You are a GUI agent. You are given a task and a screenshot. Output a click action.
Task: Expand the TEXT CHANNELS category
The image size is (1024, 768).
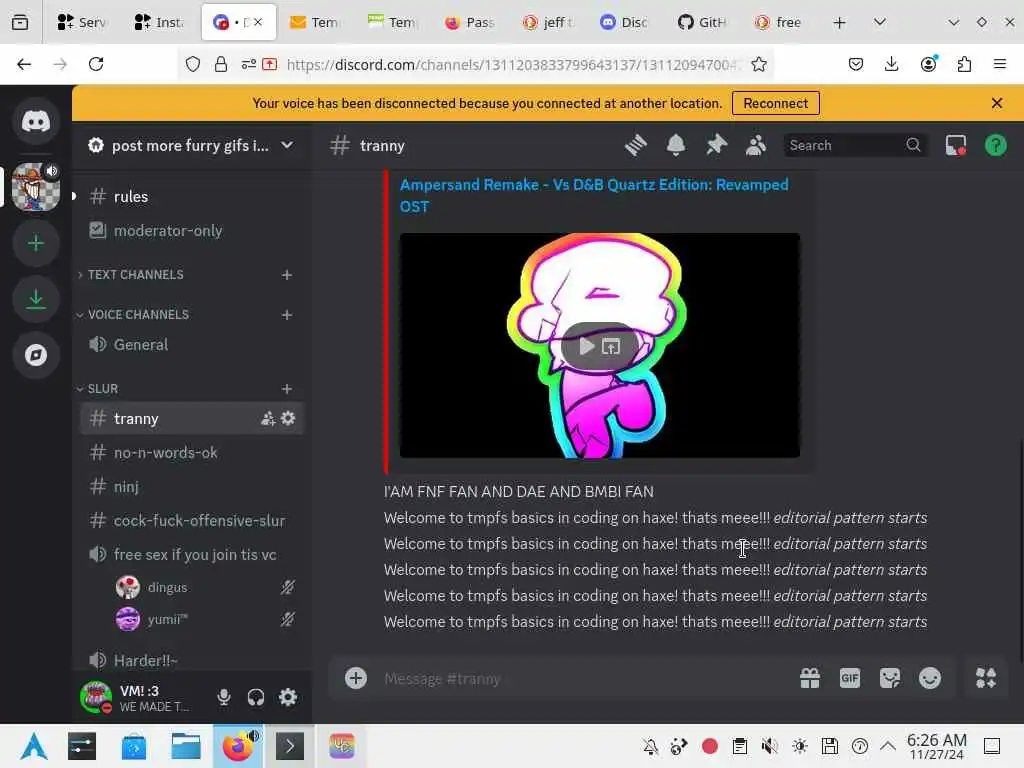[x=136, y=275]
